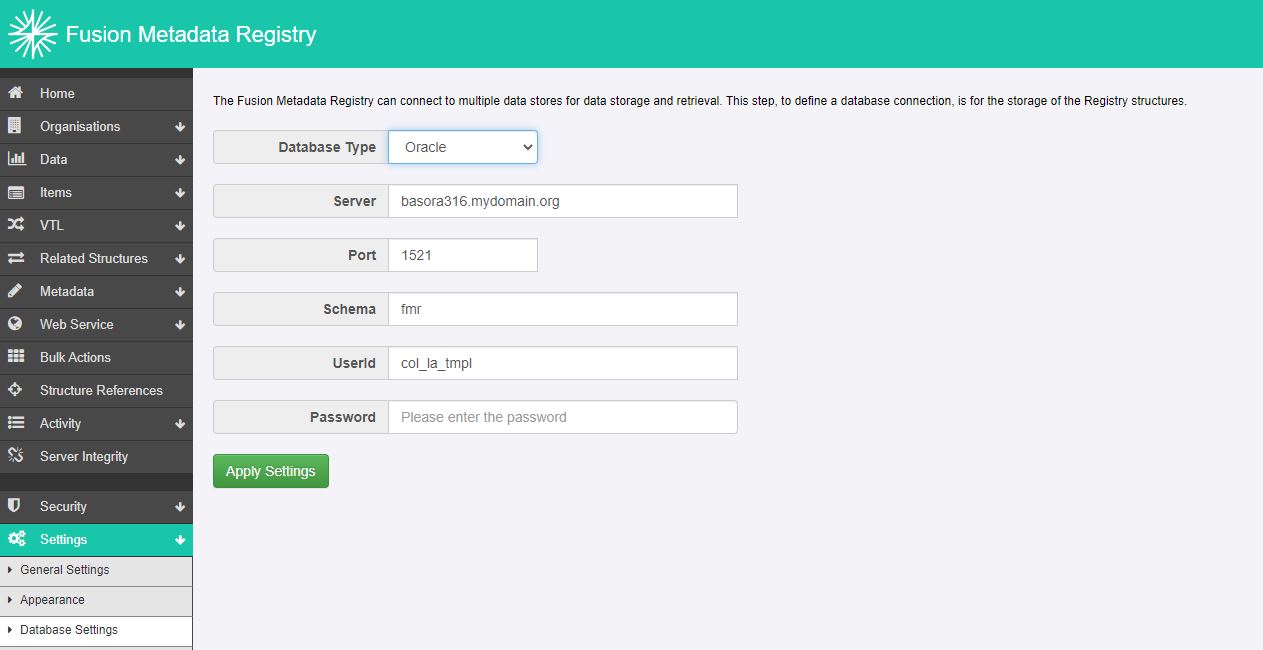Click the VTL shuffle arrows icon
The width and height of the screenshot is (1263, 650).
tap(16, 225)
